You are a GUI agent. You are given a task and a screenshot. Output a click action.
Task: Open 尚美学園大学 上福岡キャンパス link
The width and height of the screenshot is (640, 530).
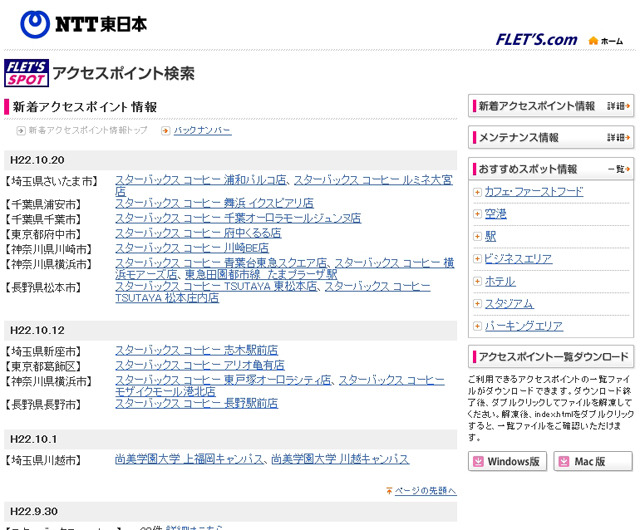189,459
